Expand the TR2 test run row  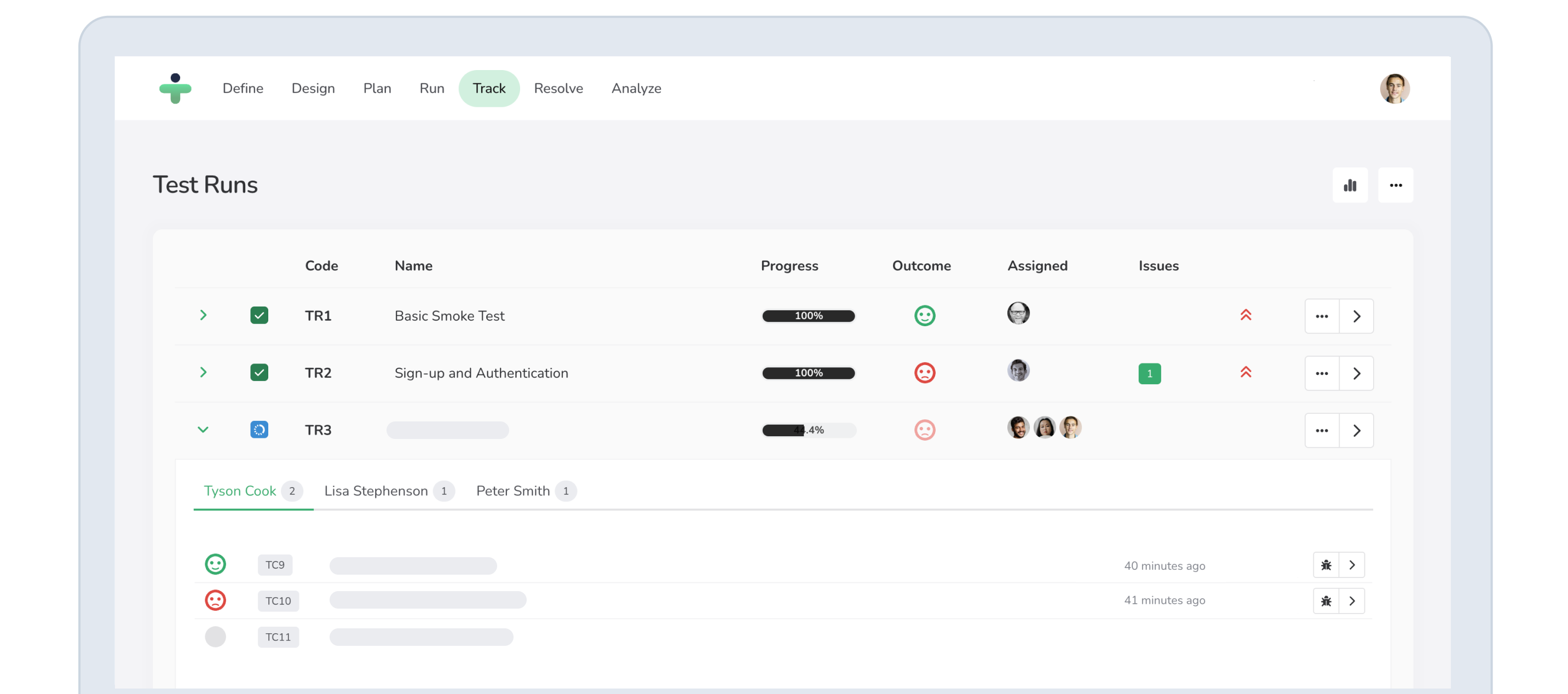[x=203, y=373]
